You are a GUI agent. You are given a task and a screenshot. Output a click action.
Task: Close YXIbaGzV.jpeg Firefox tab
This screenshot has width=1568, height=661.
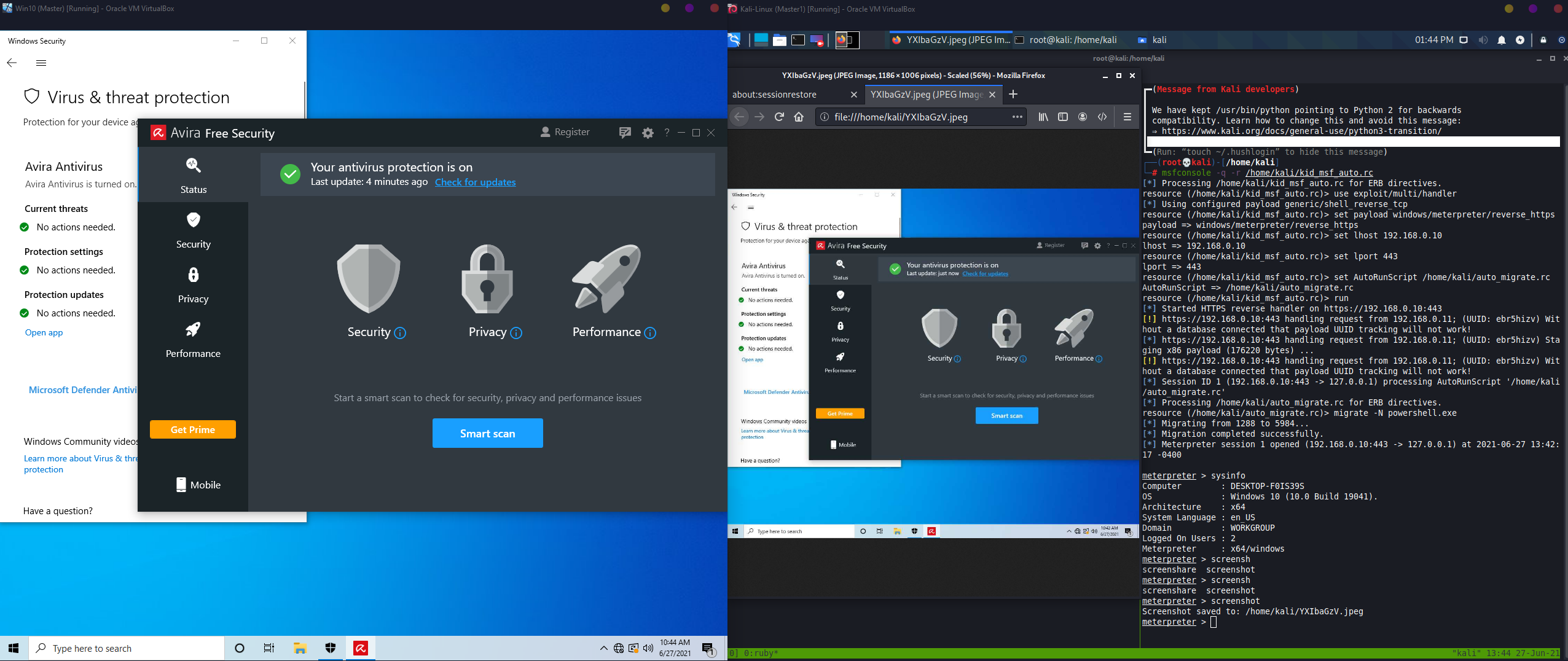coord(992,95)
